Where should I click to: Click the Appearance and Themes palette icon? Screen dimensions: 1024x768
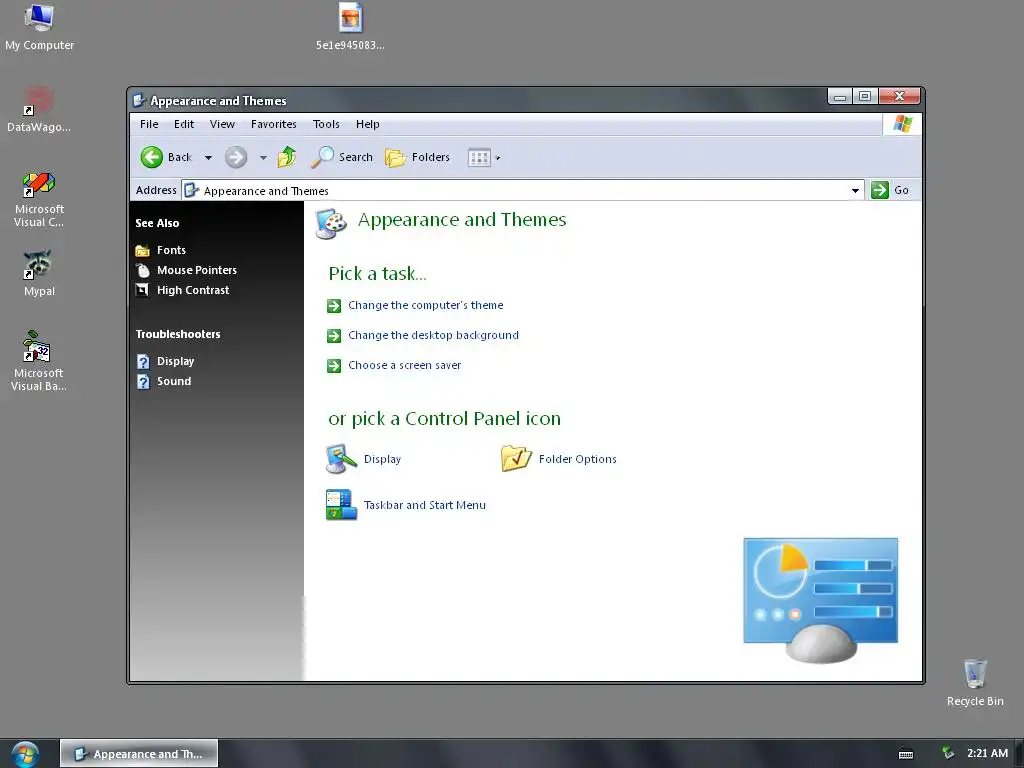[x=331, y=224]
